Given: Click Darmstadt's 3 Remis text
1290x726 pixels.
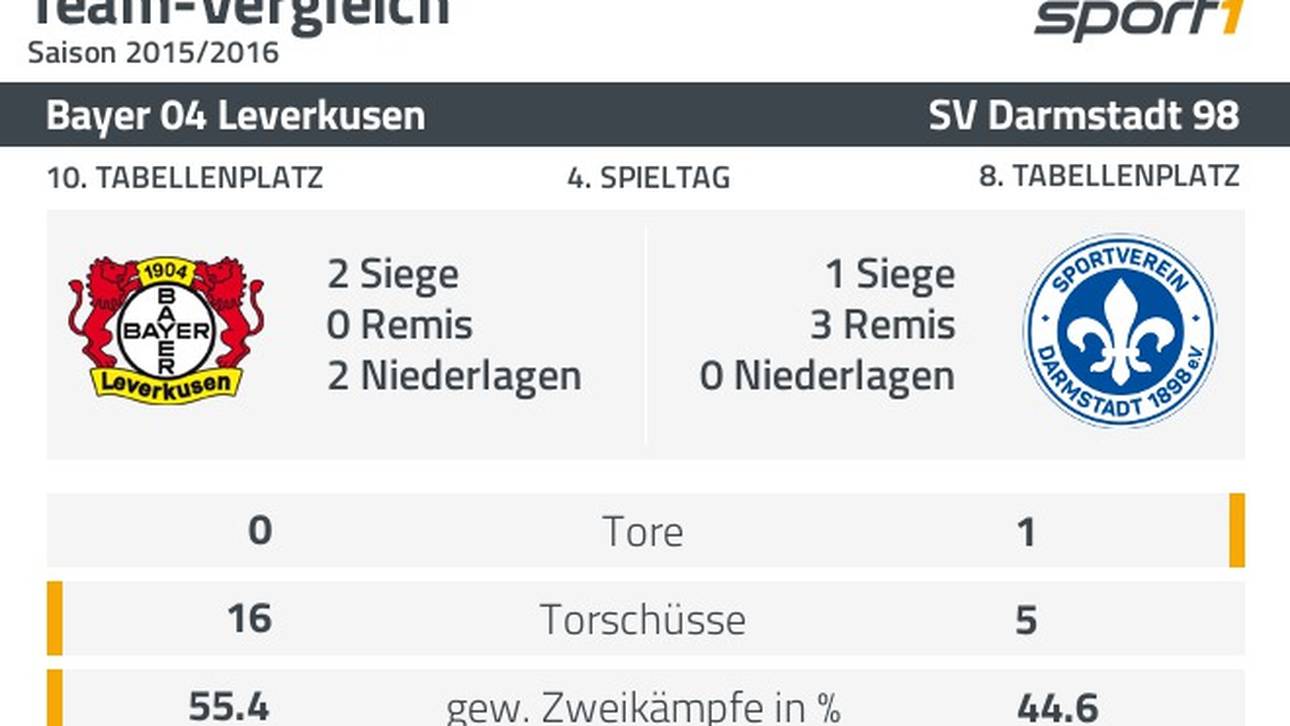Looking at the screenshot, I should (883, 325).
